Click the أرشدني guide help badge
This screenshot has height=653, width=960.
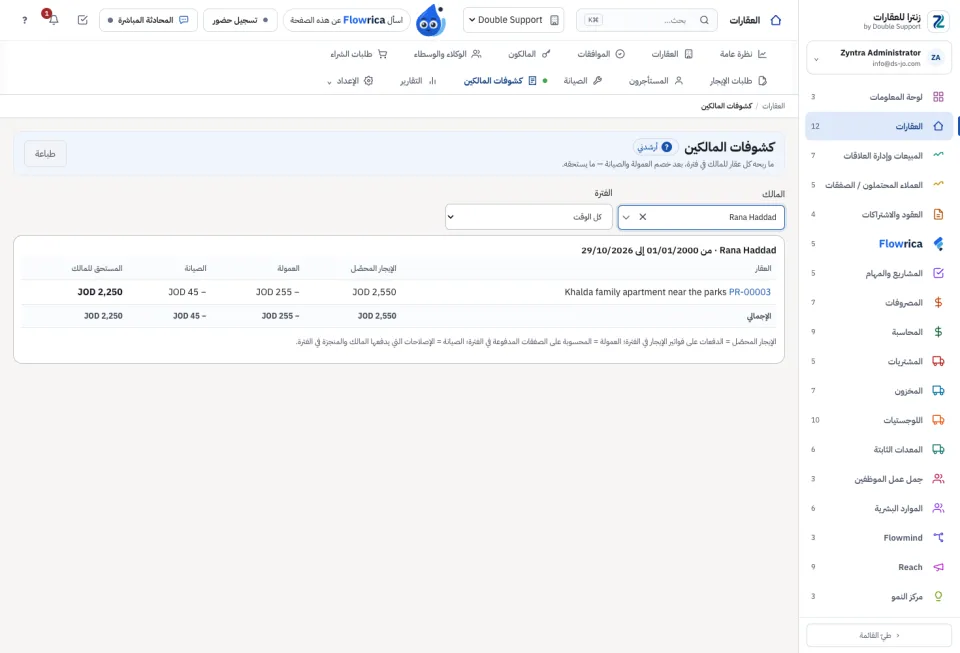pyautogui.click(x=654, y=147)
